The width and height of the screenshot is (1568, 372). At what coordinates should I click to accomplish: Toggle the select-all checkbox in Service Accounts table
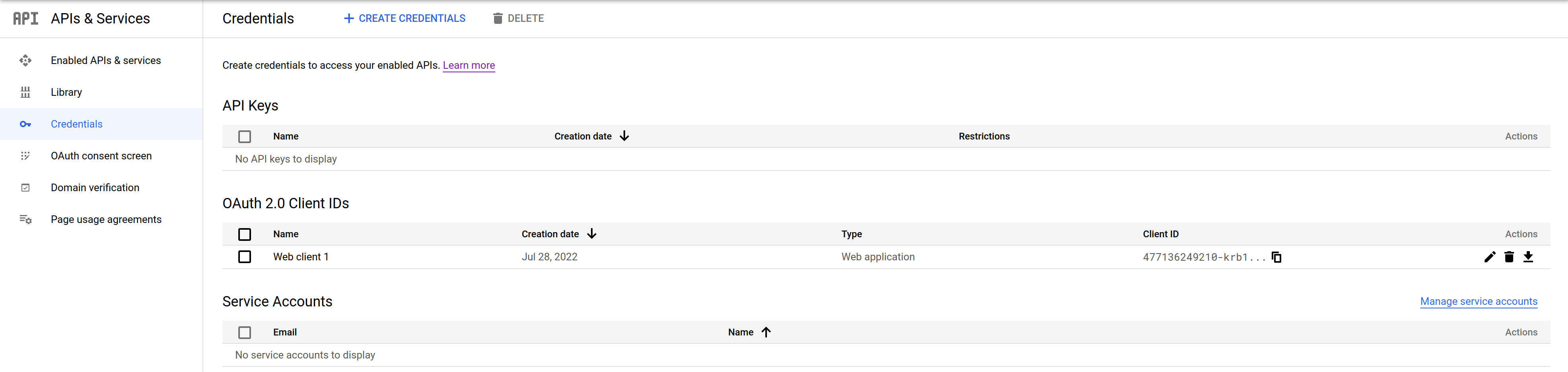(245, 332)
